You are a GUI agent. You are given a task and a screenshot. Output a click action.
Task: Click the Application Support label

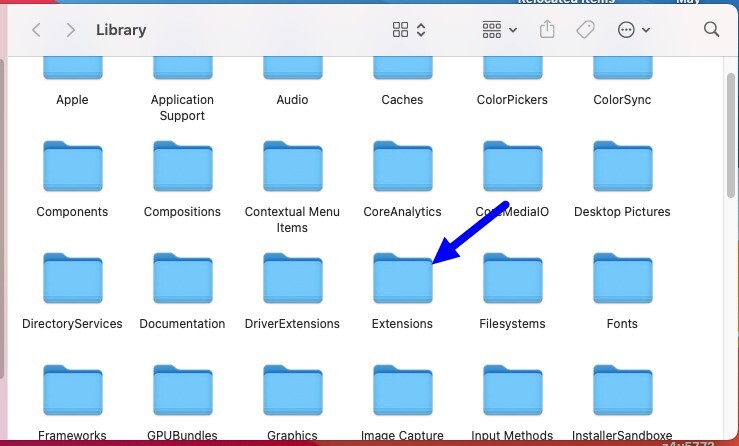coord(182,107)
